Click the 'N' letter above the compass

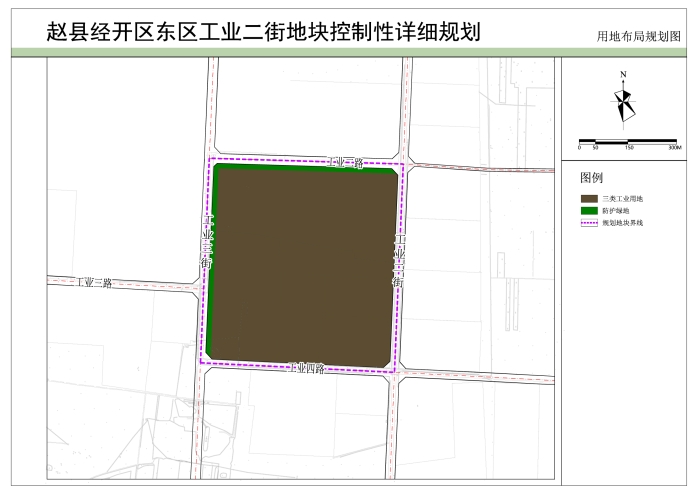623,75
